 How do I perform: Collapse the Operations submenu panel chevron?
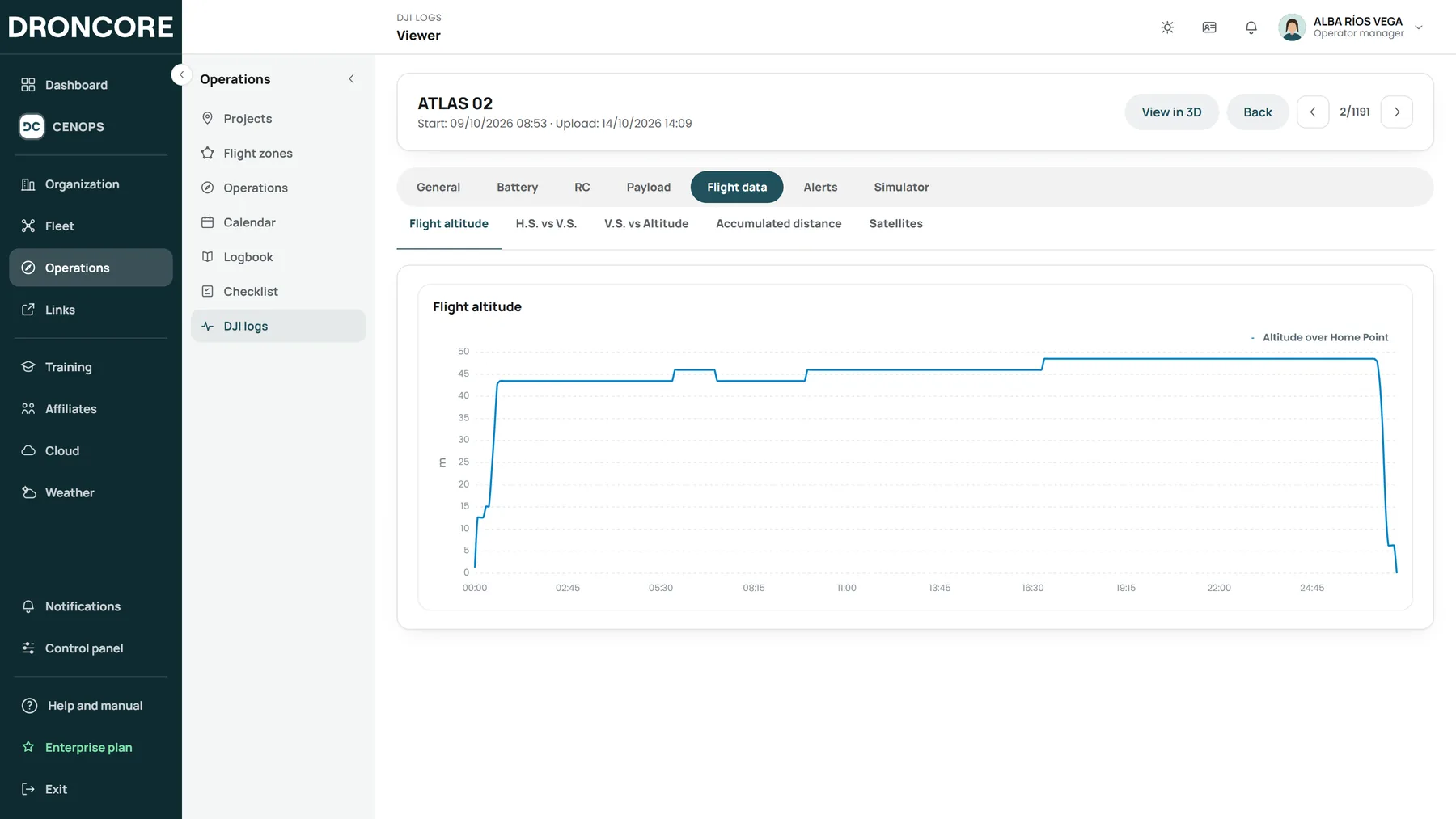tap(351, 79)
